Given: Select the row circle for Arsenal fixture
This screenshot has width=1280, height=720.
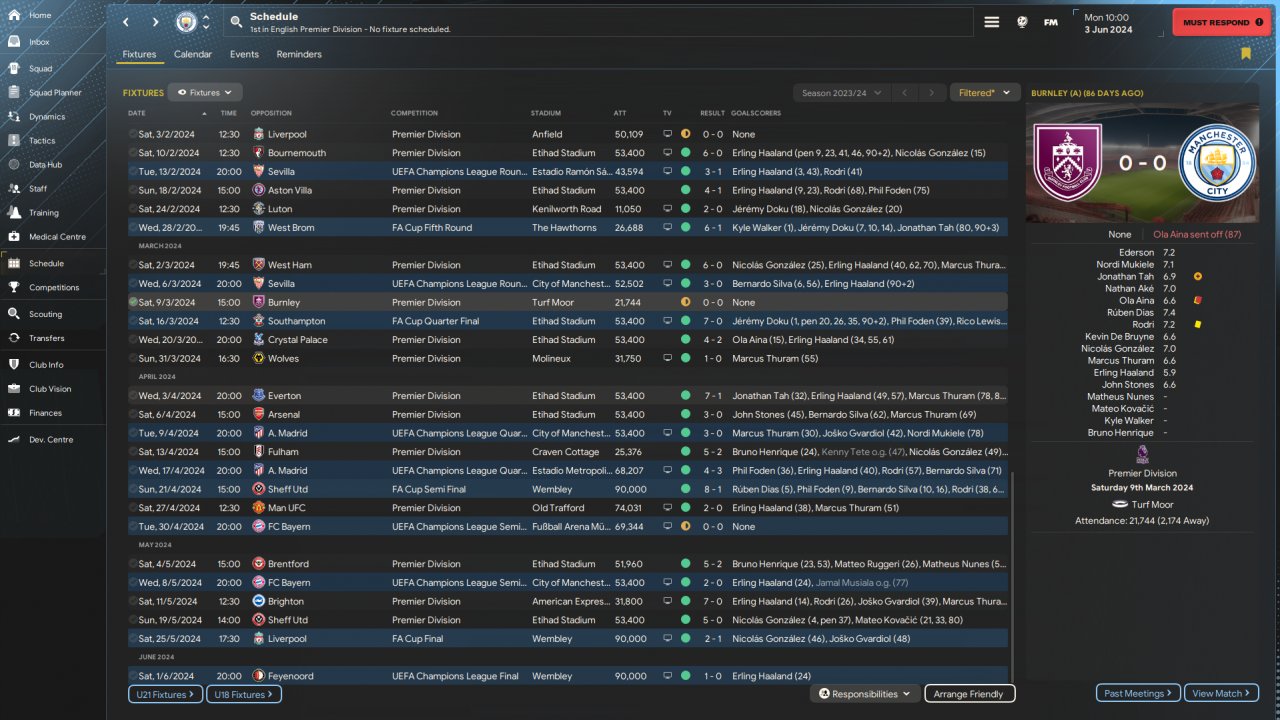Looking at the screenshot, I should pyautogui.click(x=133, y=414).
